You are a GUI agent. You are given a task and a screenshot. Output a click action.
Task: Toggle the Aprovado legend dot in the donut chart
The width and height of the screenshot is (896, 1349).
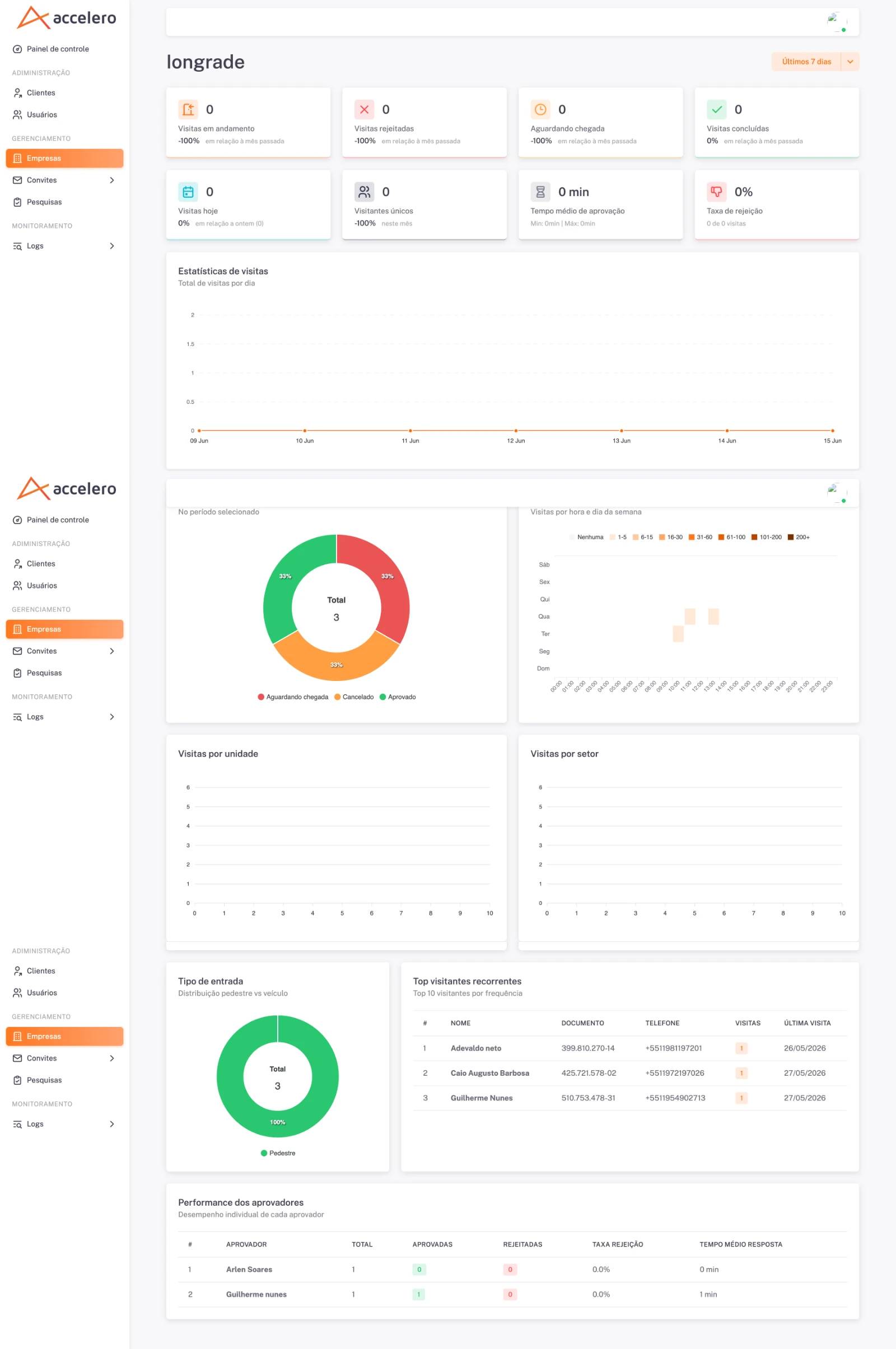(x=383, y=697)
